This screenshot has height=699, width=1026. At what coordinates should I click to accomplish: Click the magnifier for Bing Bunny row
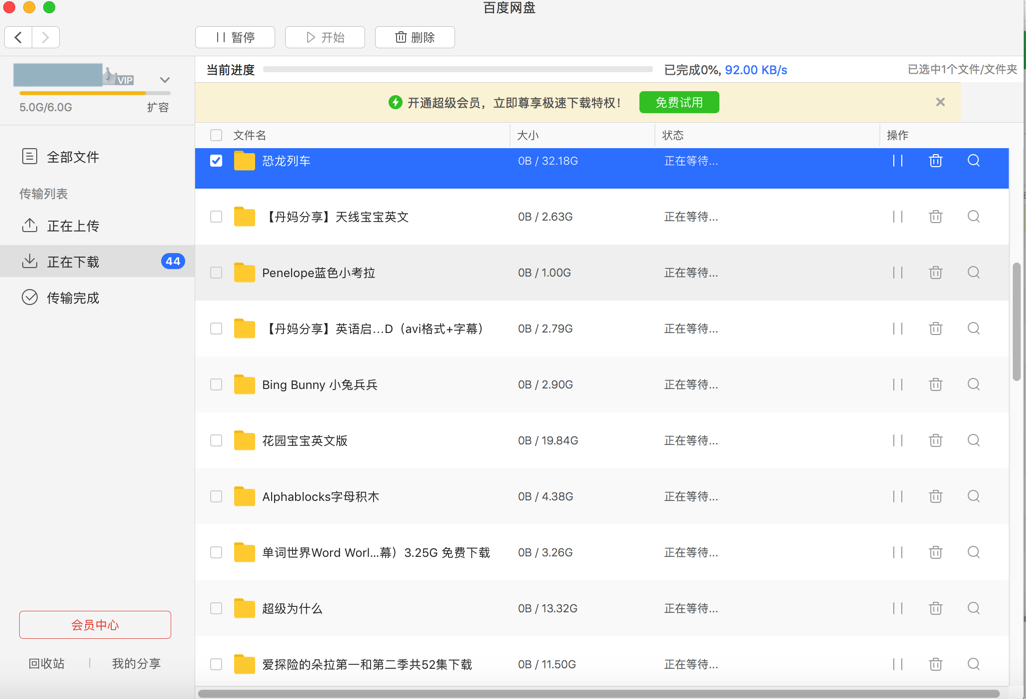click(974, 384)
